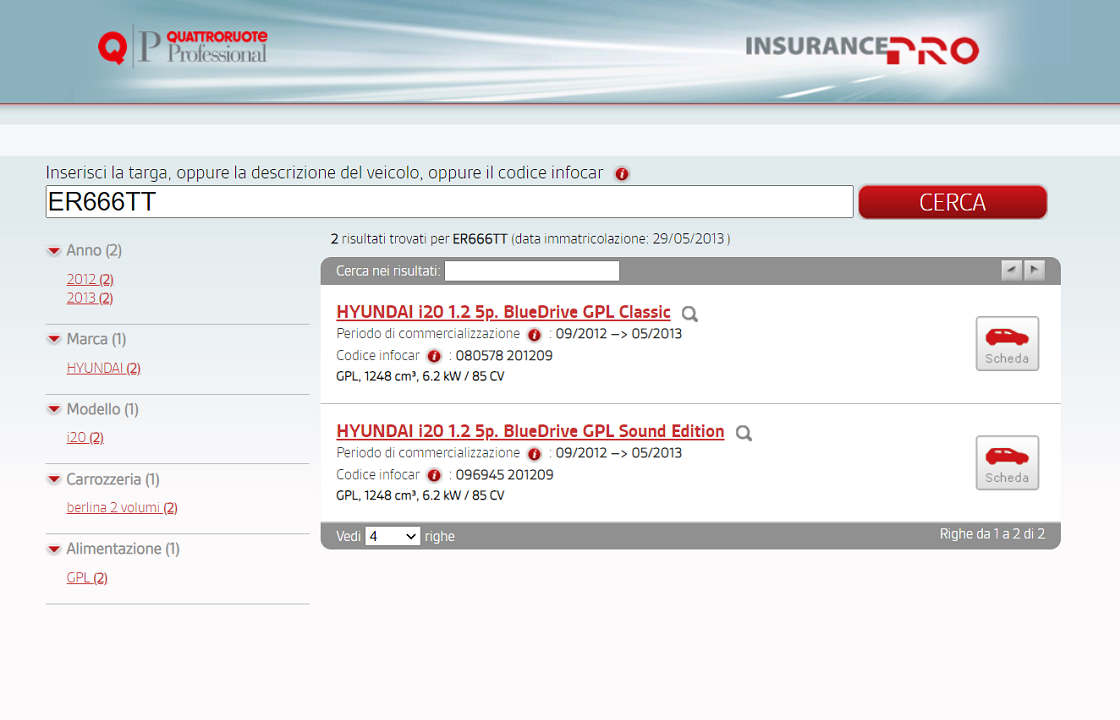
Task: Click the info icon beside the search instructions
Action: coord(622,174)
